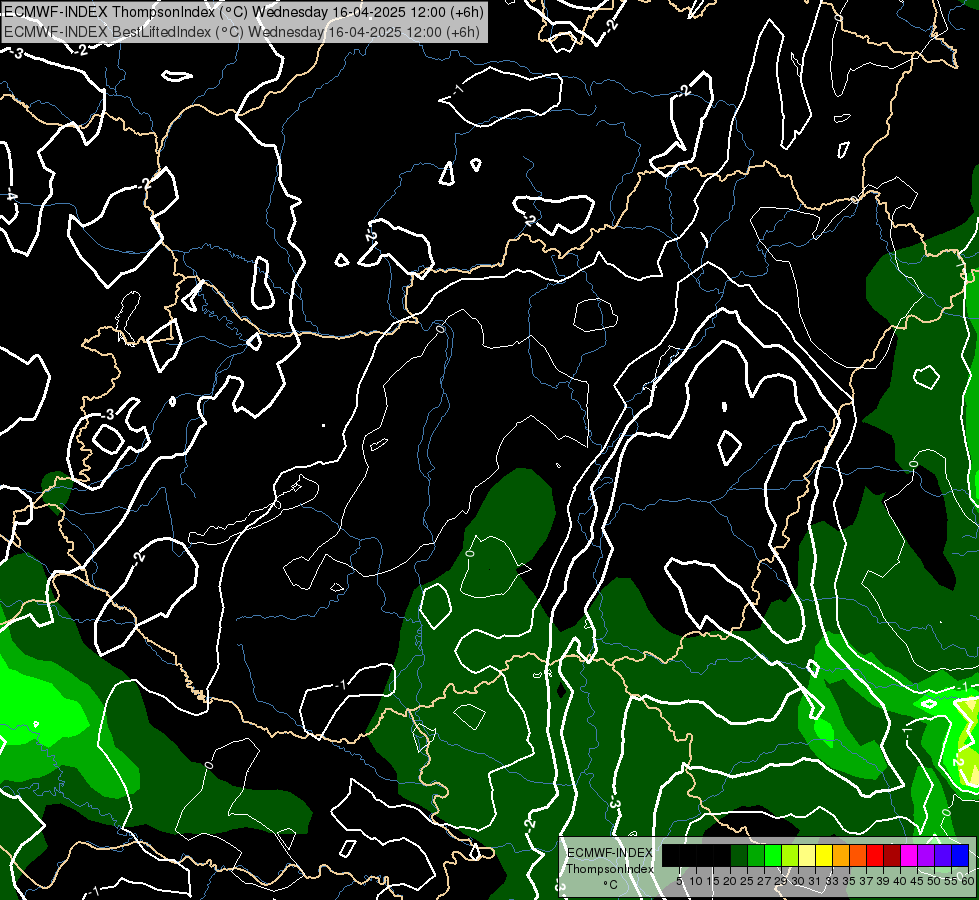Click legend scale value 10
The height and width of the screenshot is (900, 979).
(696, 881)
